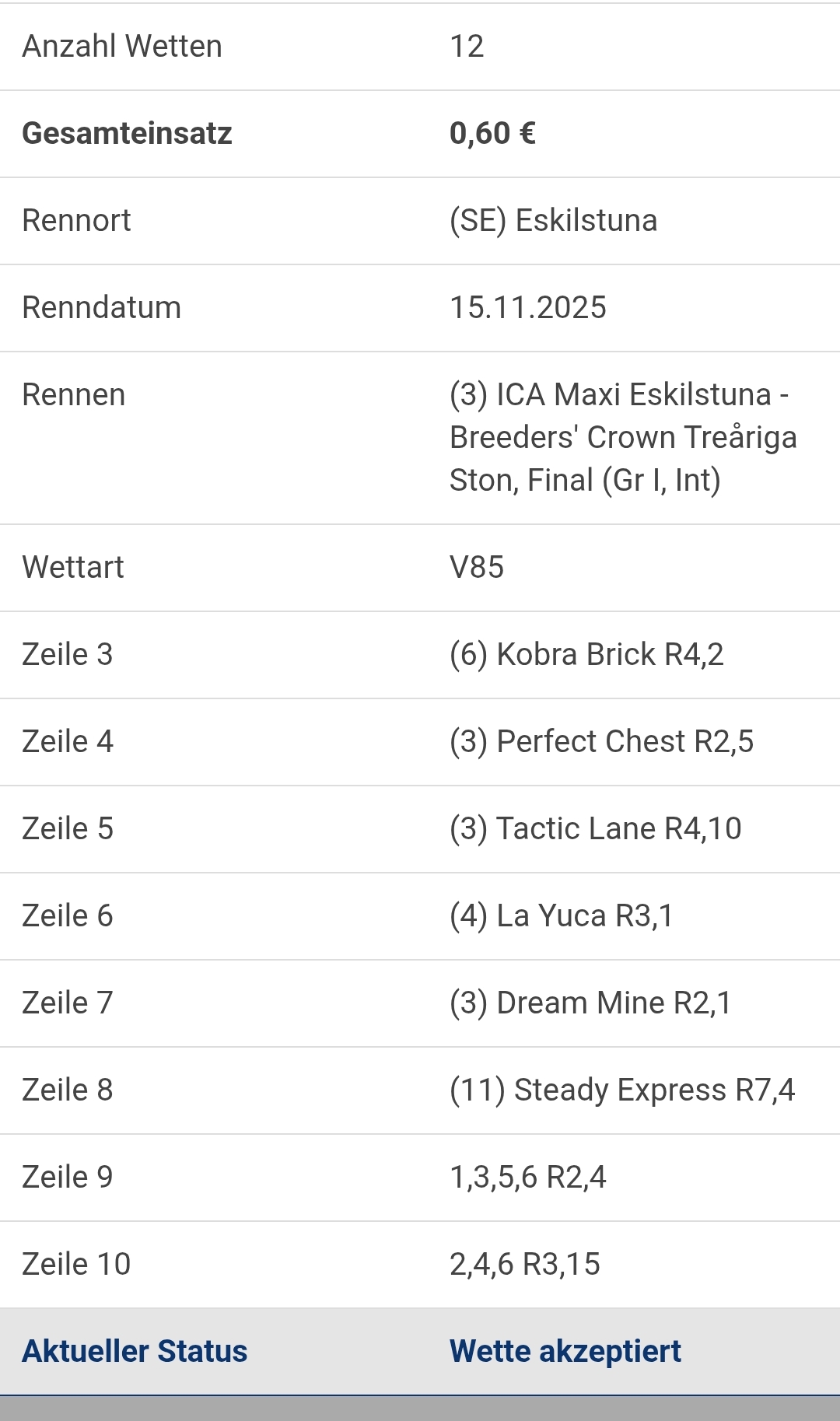Select the Gesamteinsatz label
The width and height of the screenshot is (840, 1421).
pyautogui.click(x=127, y=134)
